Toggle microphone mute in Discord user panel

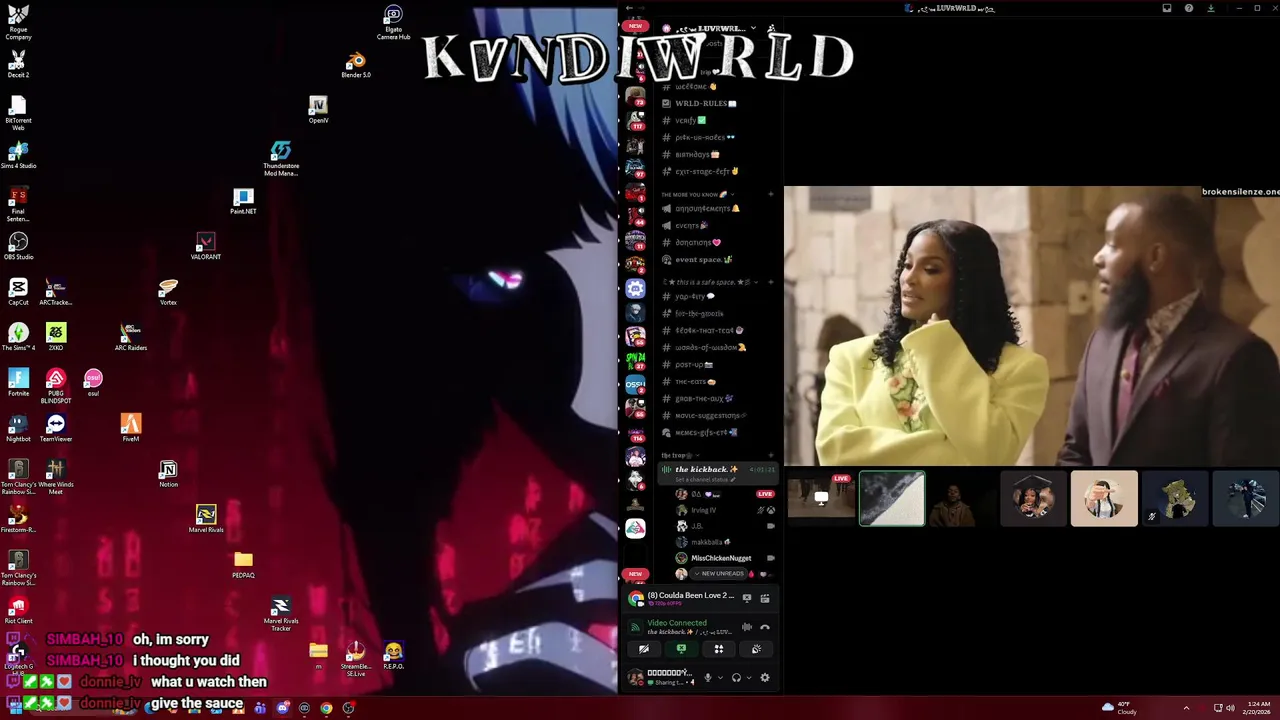(708, 677)
